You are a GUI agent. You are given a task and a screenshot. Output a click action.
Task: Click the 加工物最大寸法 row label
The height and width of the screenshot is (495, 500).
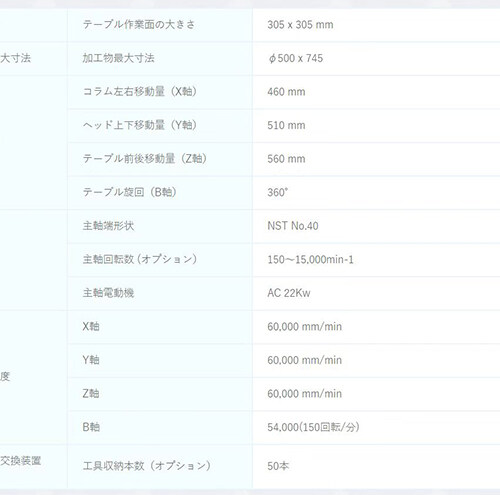pos(119,58)
